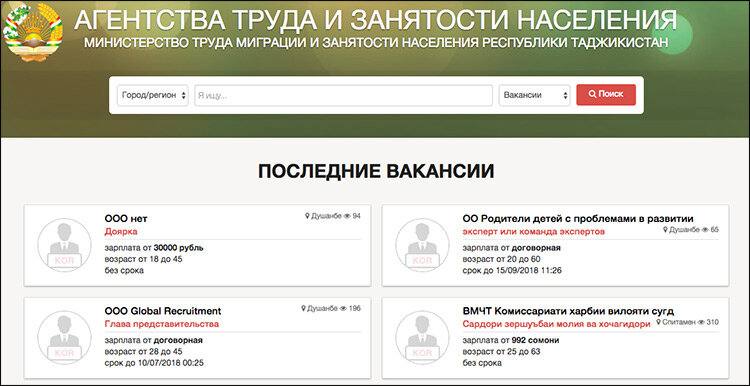750x386 pixels.
Task: Open the Город/регион dropdown
Action: 153,95
